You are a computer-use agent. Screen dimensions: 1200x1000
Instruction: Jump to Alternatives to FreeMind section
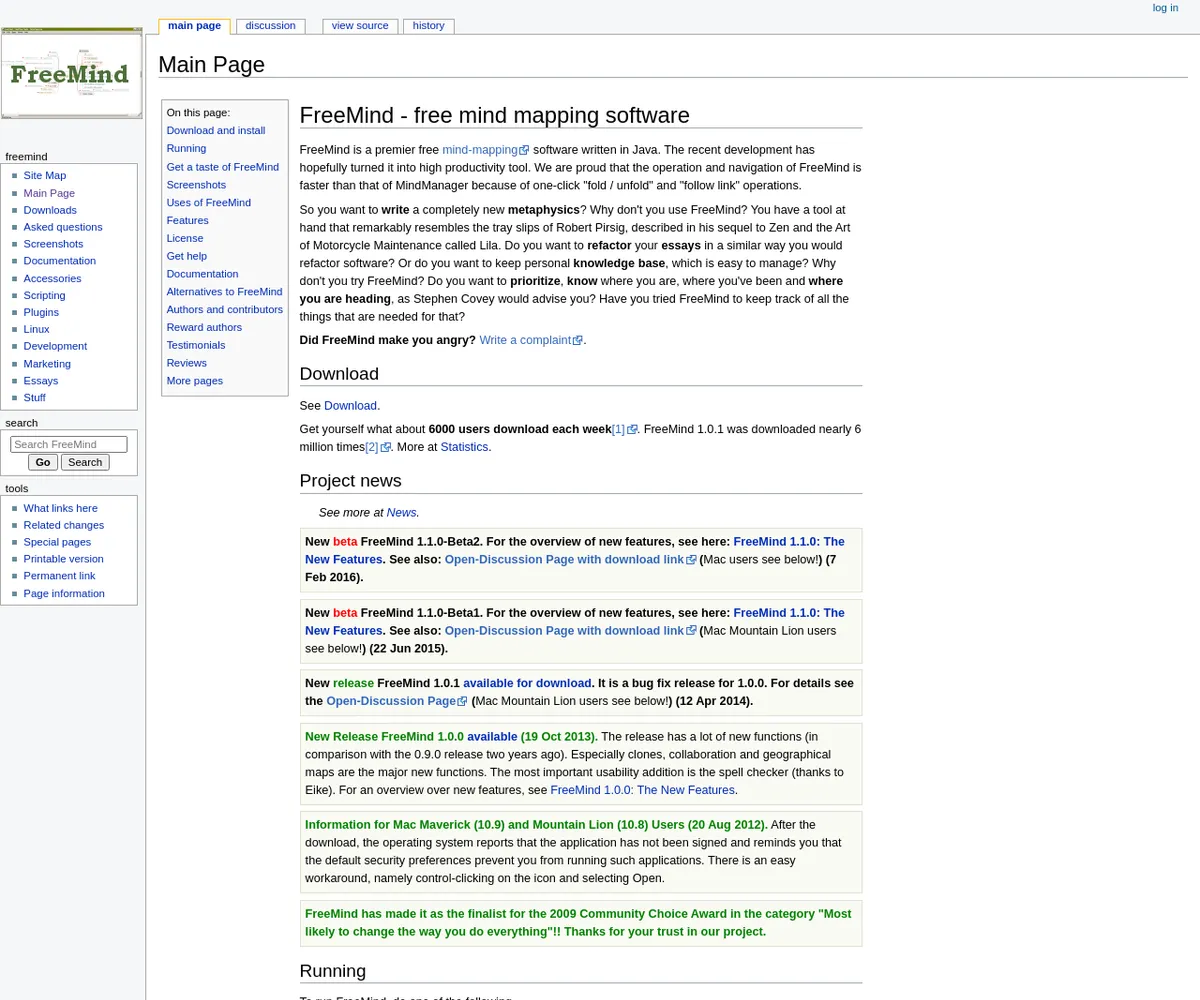pyautogui.click(x=224, y=292)
